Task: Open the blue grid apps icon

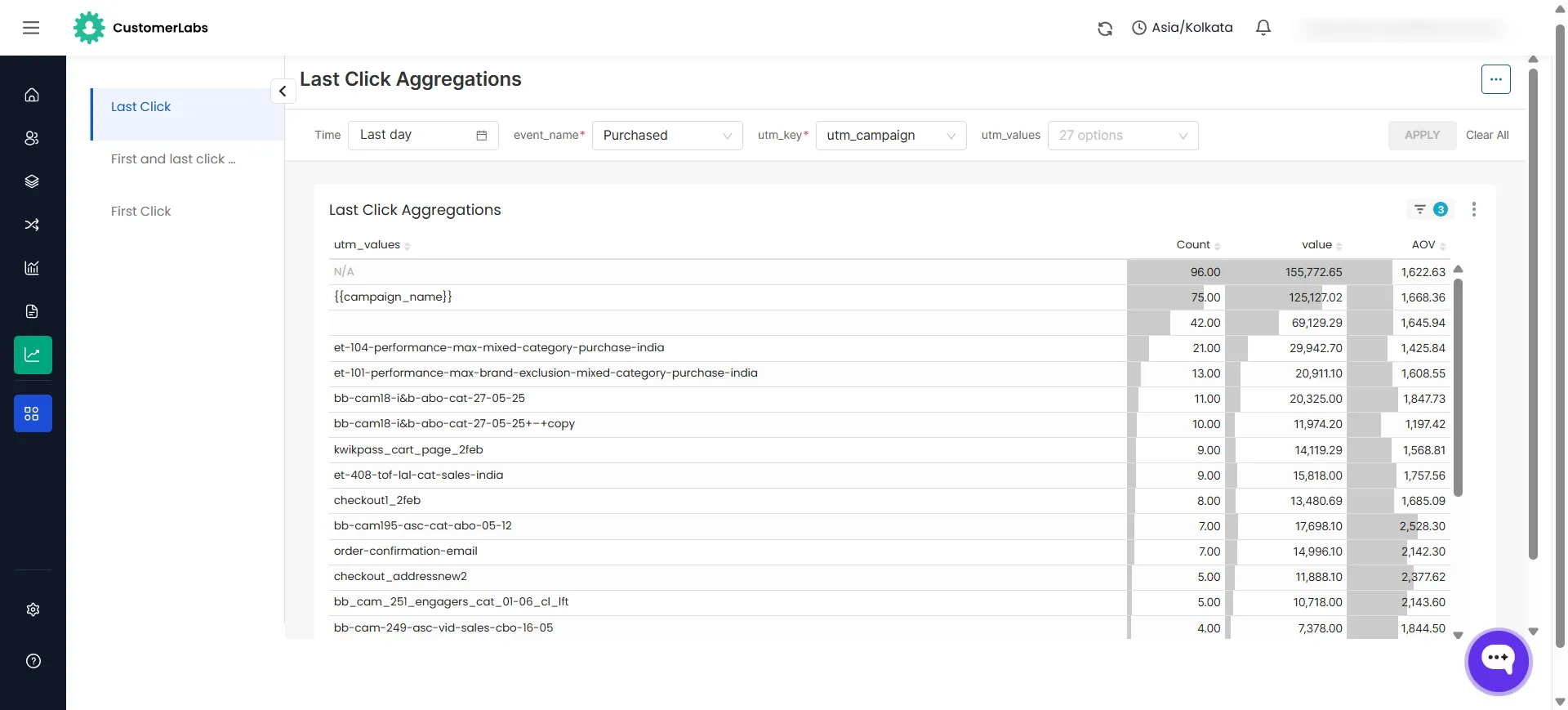Action: pos(33,413)
